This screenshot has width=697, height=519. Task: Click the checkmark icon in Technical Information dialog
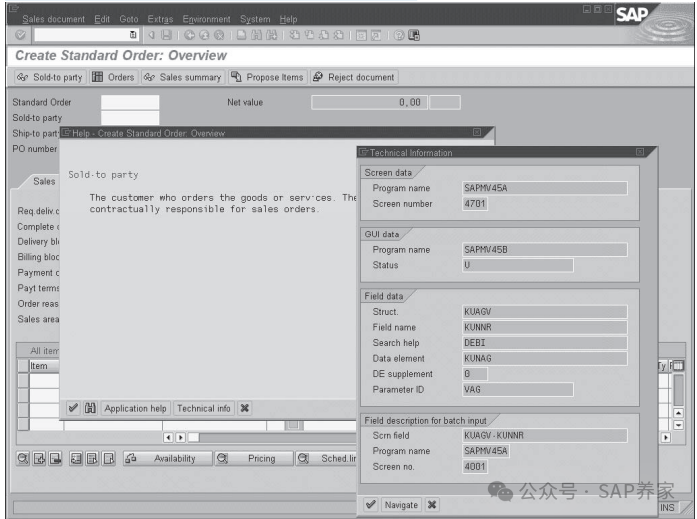coord(371,505)
